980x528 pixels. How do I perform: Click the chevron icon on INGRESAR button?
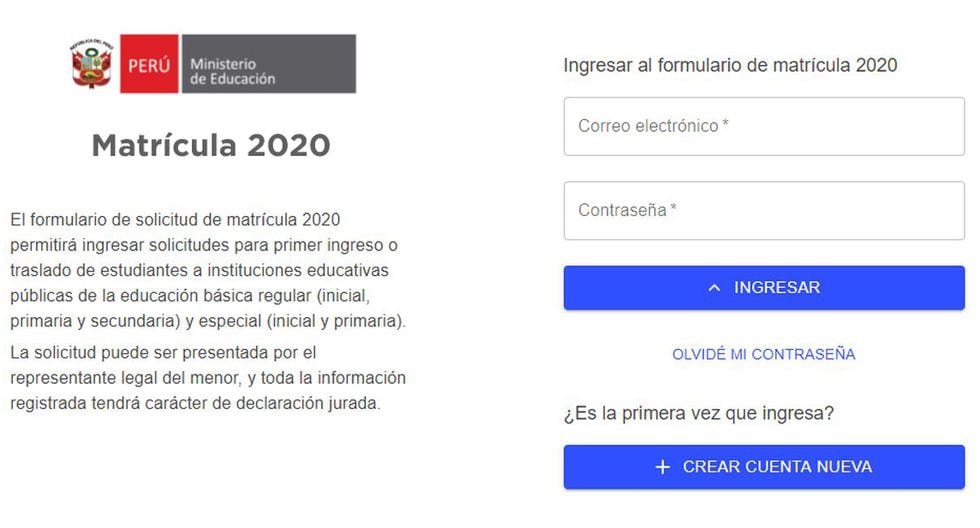coord(714,288)
